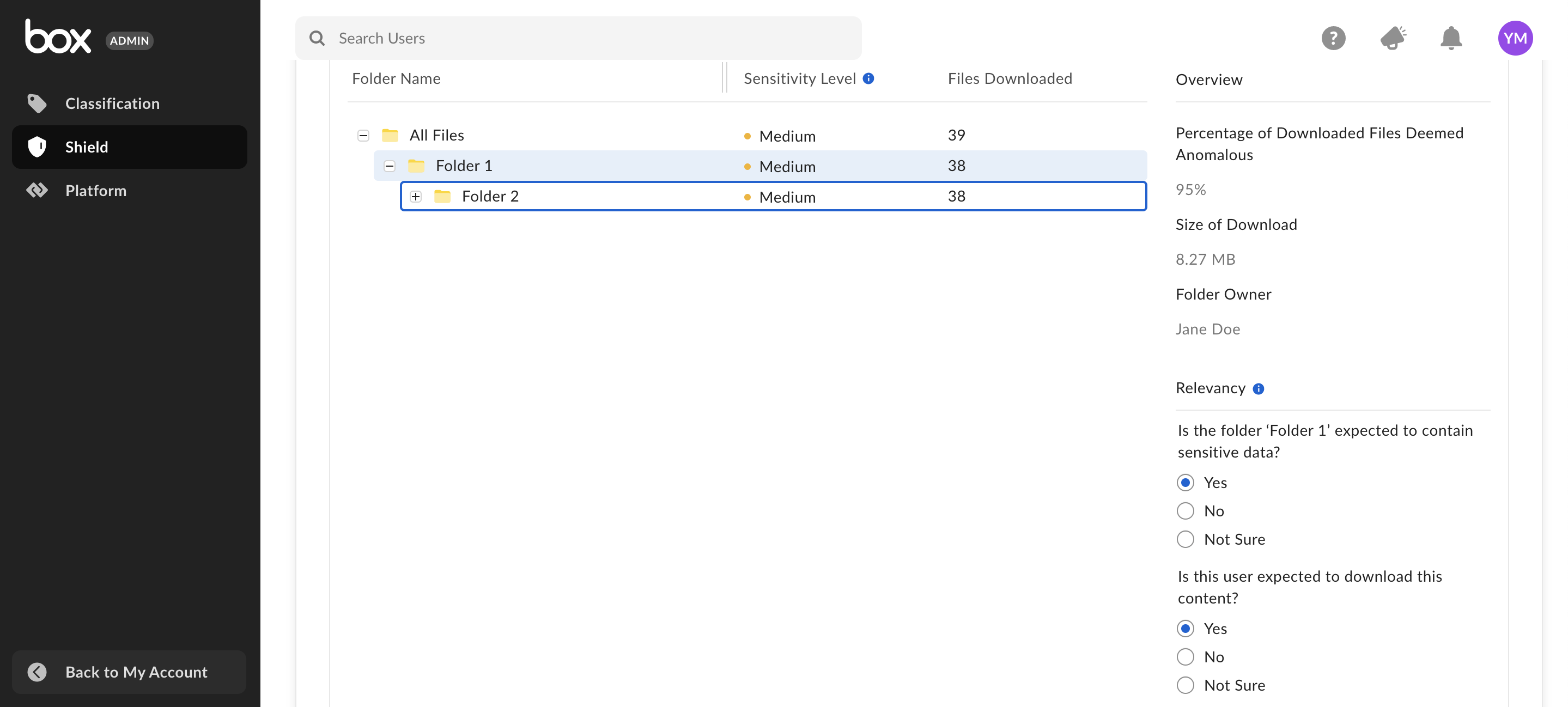Click the announcements megaphone icon

(1393, 38)
